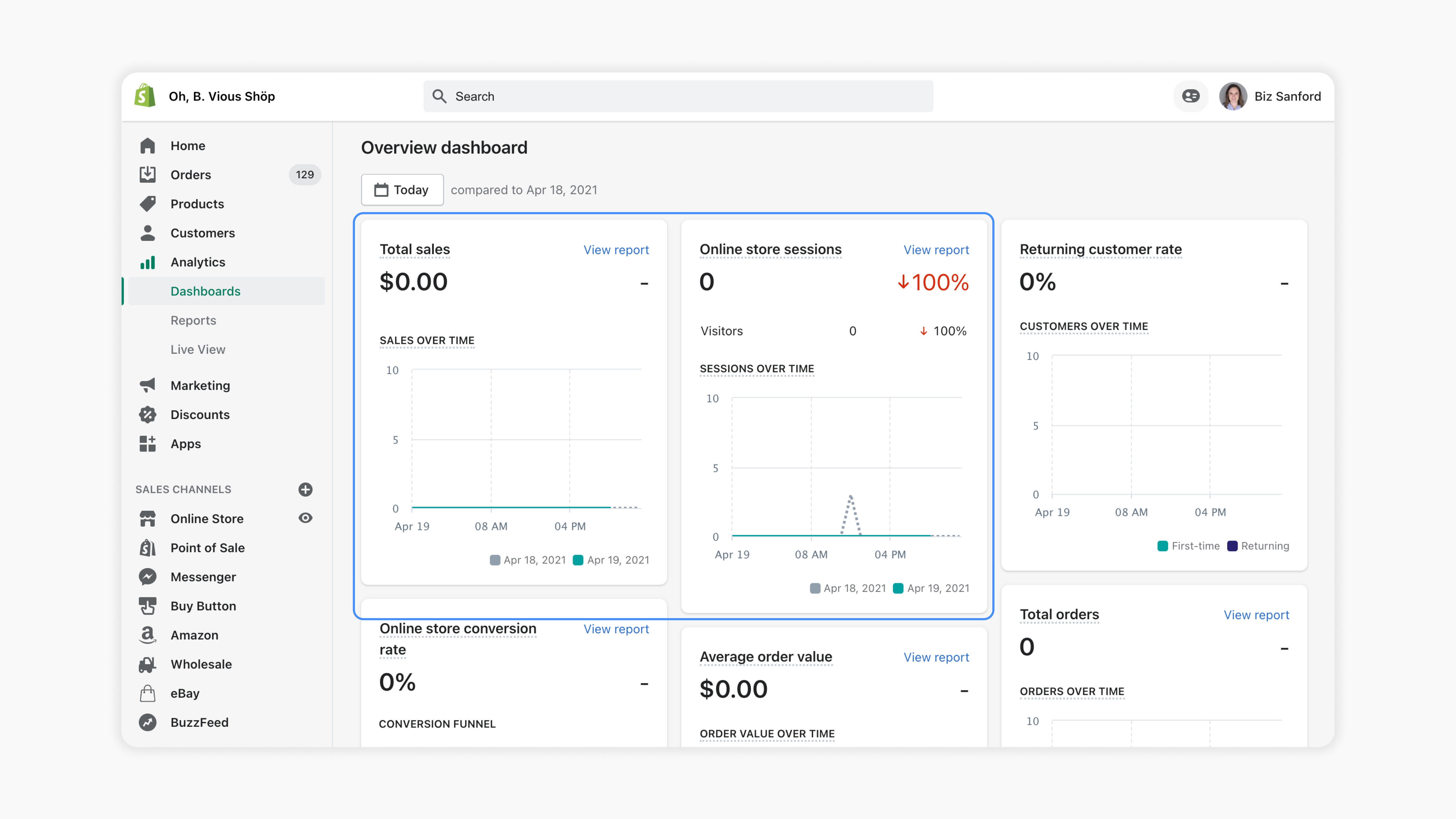The image size is (1456, 819).
Task: Click the 129 orders count badge
Action: (x=305, y=175)
